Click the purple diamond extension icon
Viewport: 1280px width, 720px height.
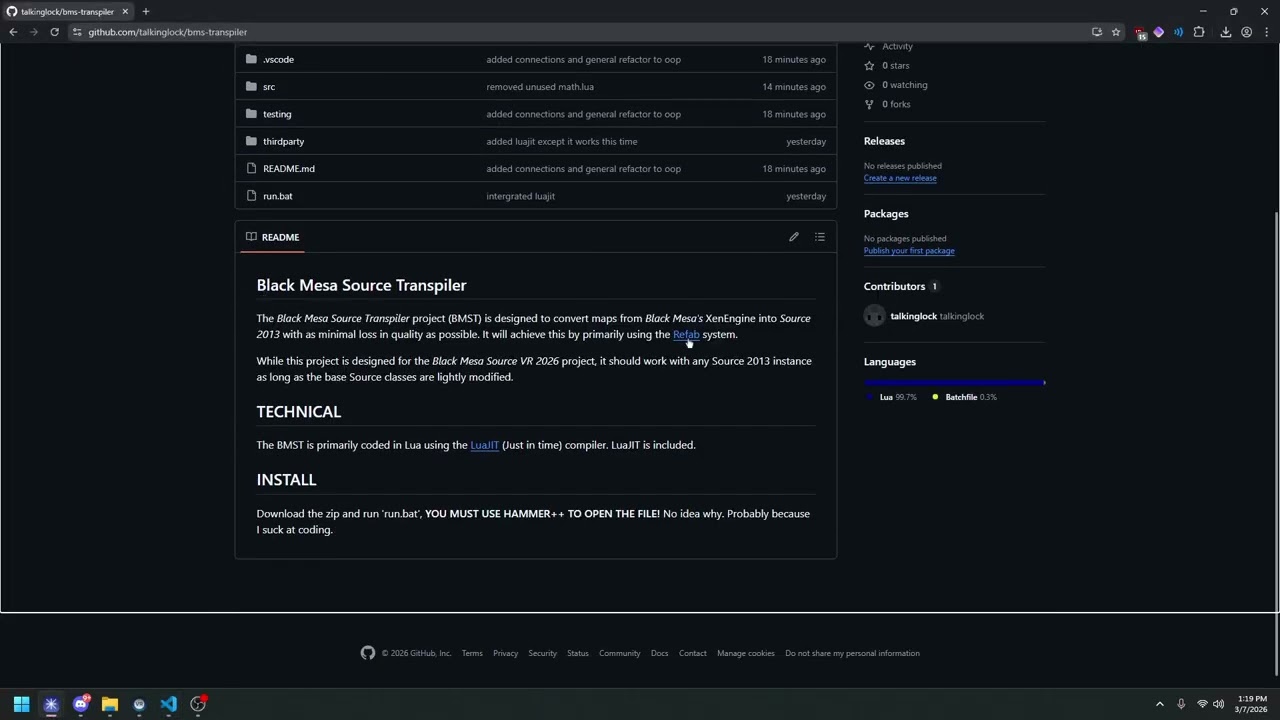tap(1159, 32)
